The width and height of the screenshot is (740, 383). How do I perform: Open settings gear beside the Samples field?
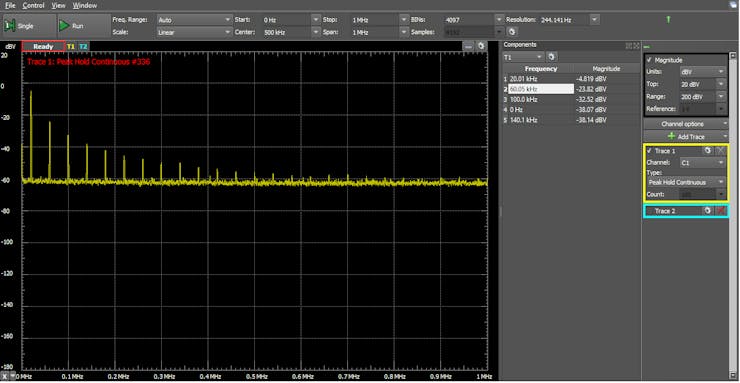pyautogui.click(x=513, y=32)
